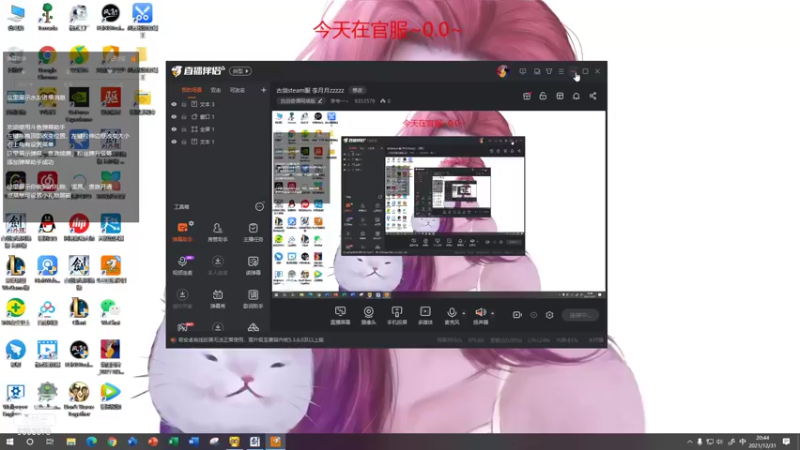Lock the 文本 3 source layer
The width and height of the screenshot is (800, 450).
[184, 104]
